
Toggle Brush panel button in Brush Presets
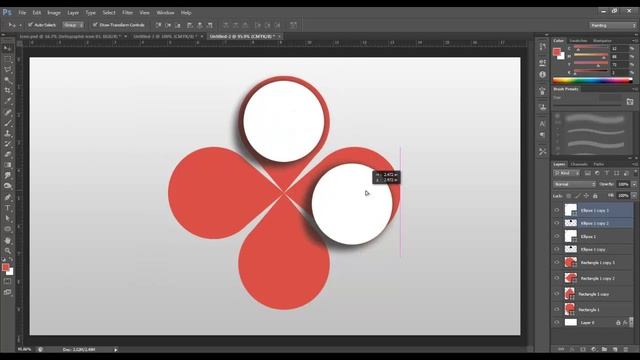click(630, 101)
